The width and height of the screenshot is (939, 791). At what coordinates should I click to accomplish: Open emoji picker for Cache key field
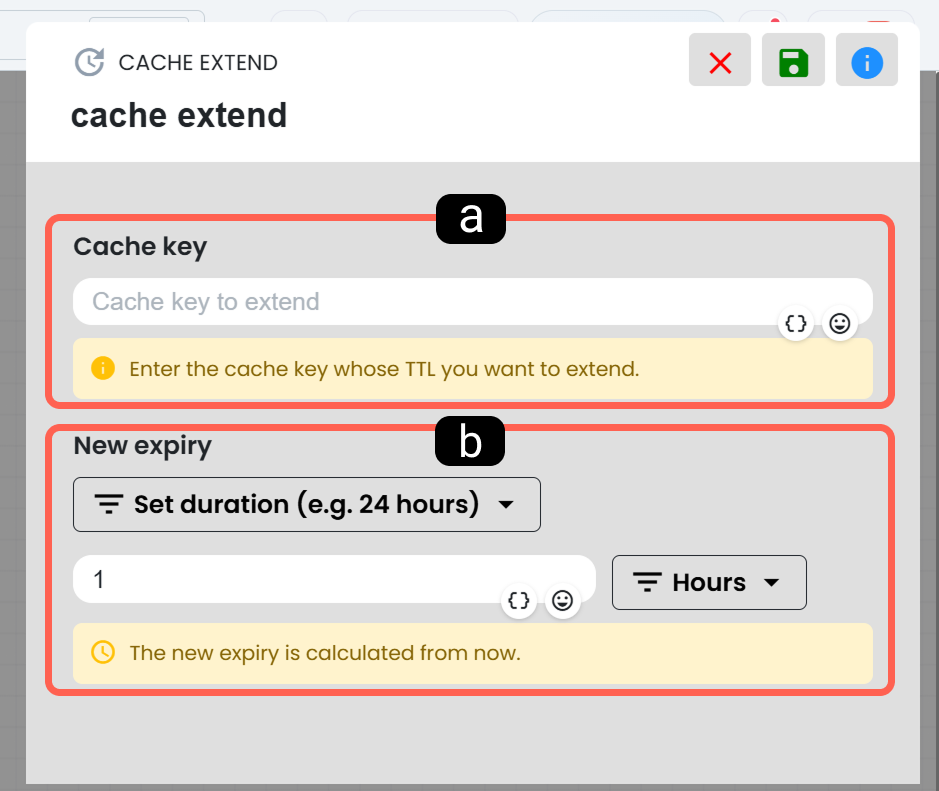(x=840, y=324)
